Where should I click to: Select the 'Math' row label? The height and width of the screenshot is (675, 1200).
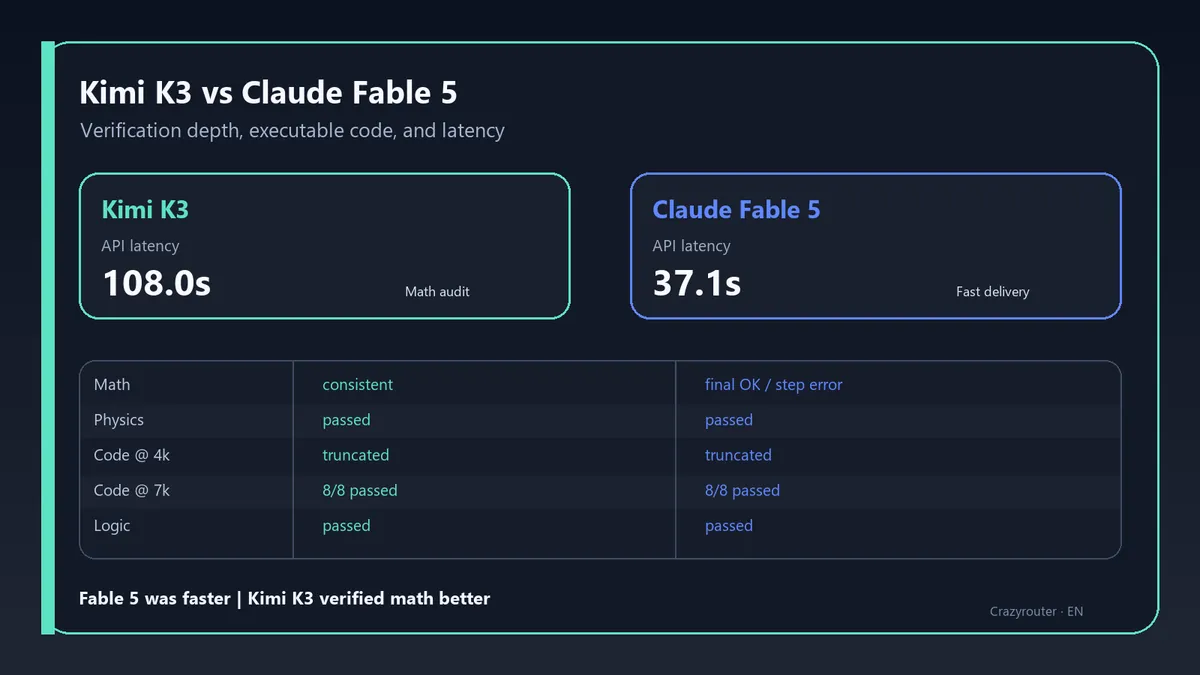point(112,385)
